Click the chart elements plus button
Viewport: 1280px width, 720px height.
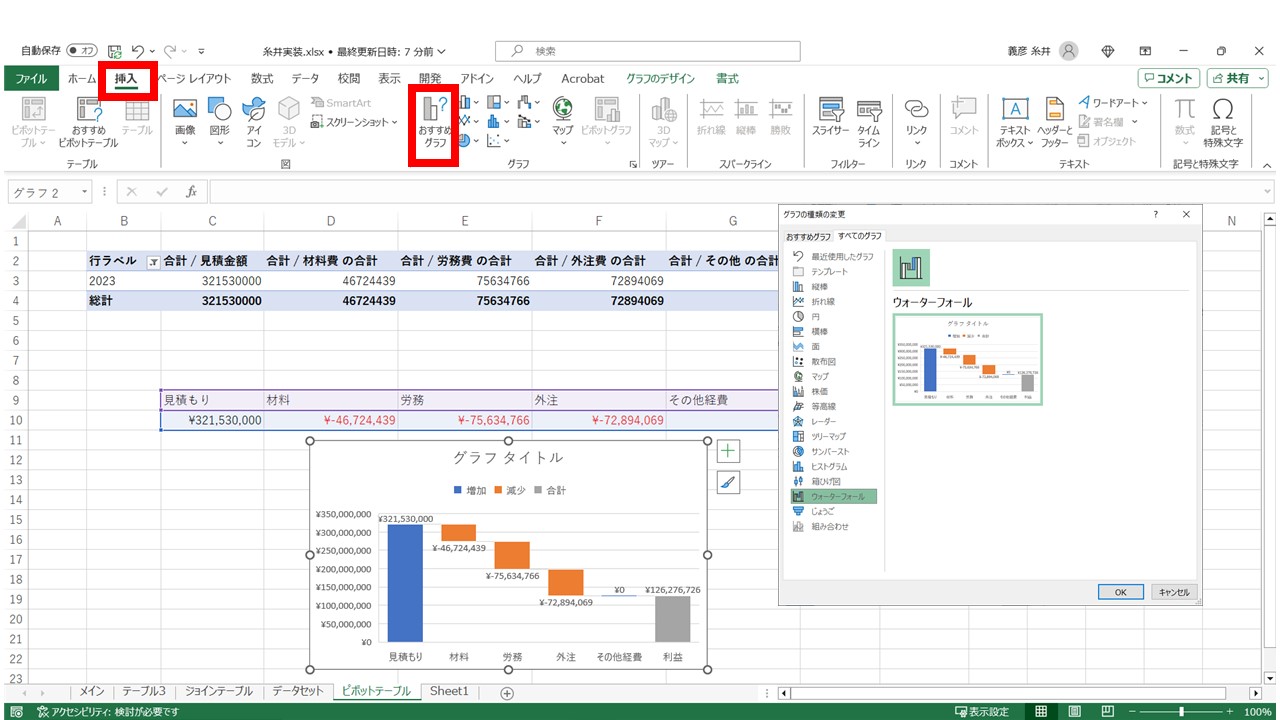click(x=728, y=451)
